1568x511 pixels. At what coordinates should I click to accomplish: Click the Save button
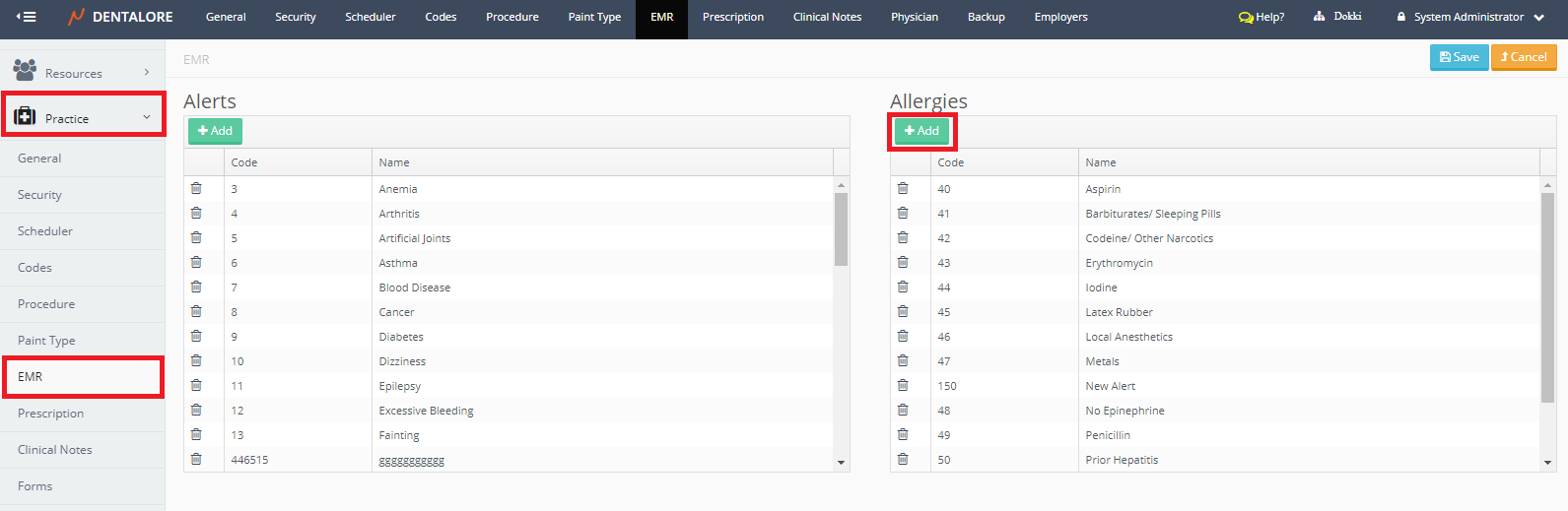[1459, 57]
